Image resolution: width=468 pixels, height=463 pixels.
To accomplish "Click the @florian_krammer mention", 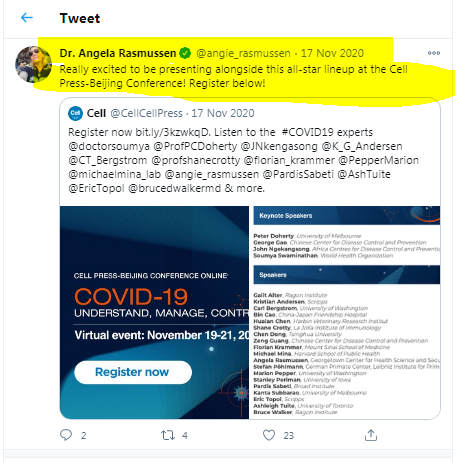I will [x=289, y=160].
